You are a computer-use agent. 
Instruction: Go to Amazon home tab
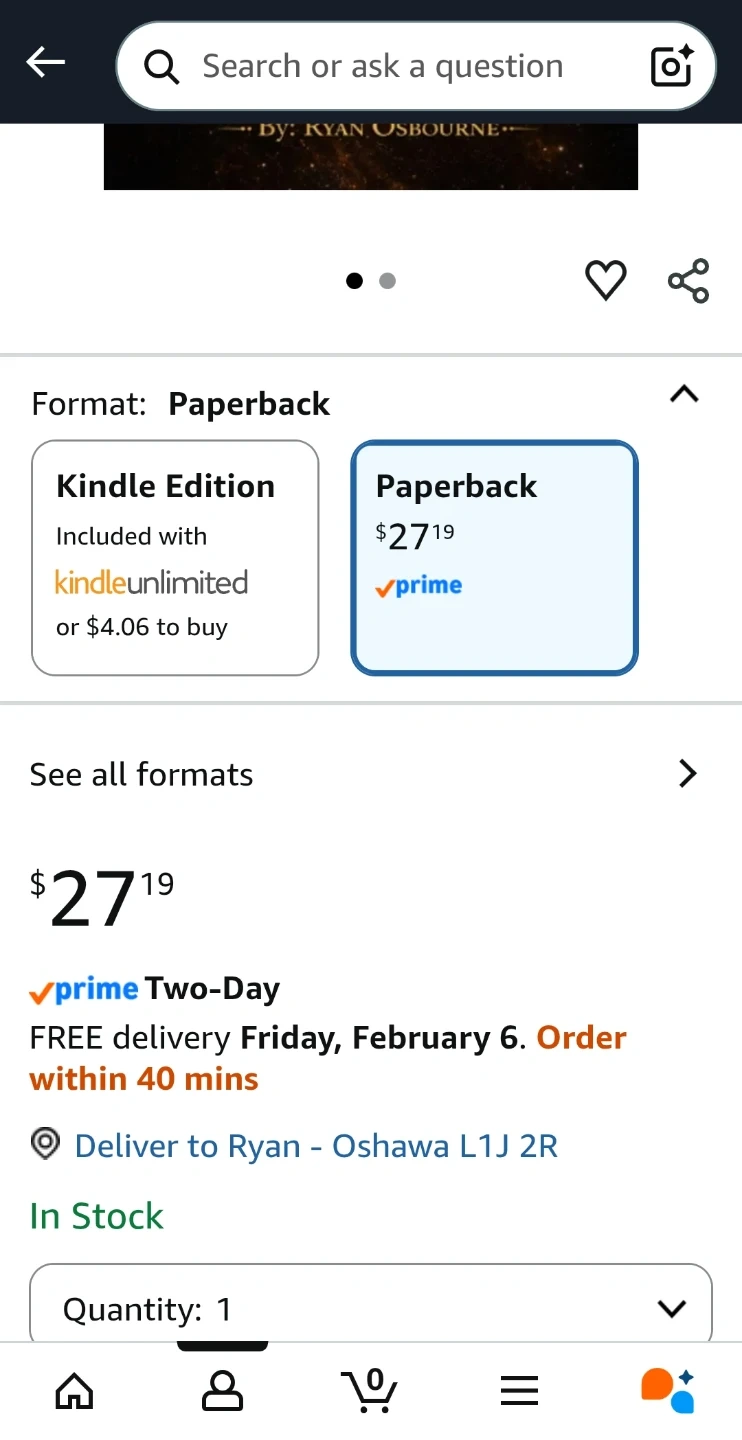74,1391
